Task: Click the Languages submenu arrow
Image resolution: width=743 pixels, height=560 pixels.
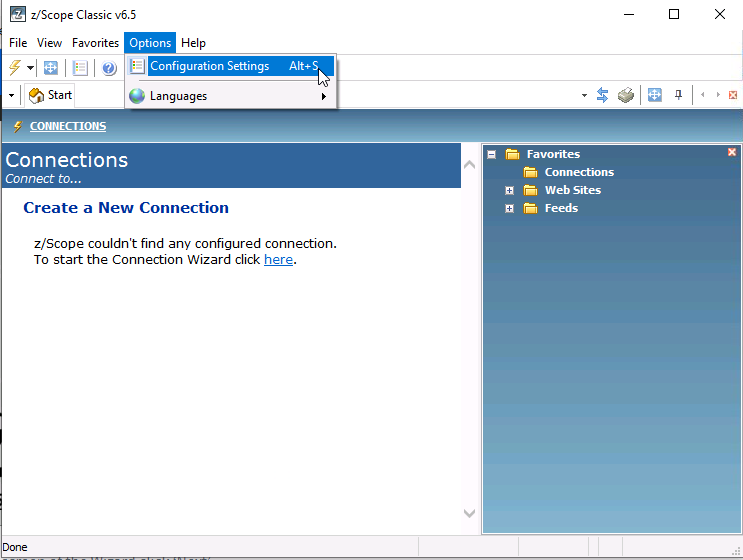Action: pyautogui.click(x=324, y=96)
